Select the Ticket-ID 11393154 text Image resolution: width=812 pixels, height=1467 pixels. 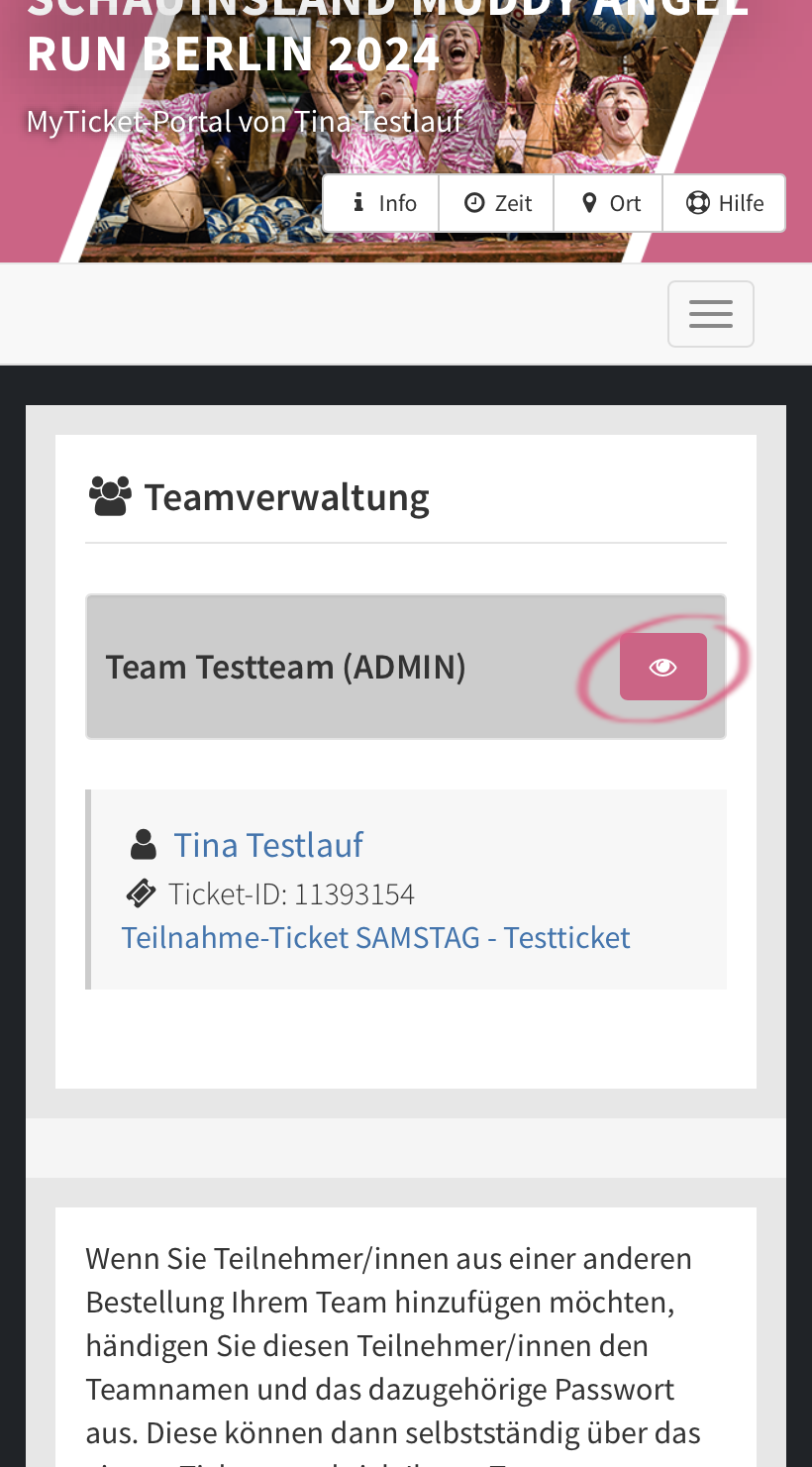[291, 891]
